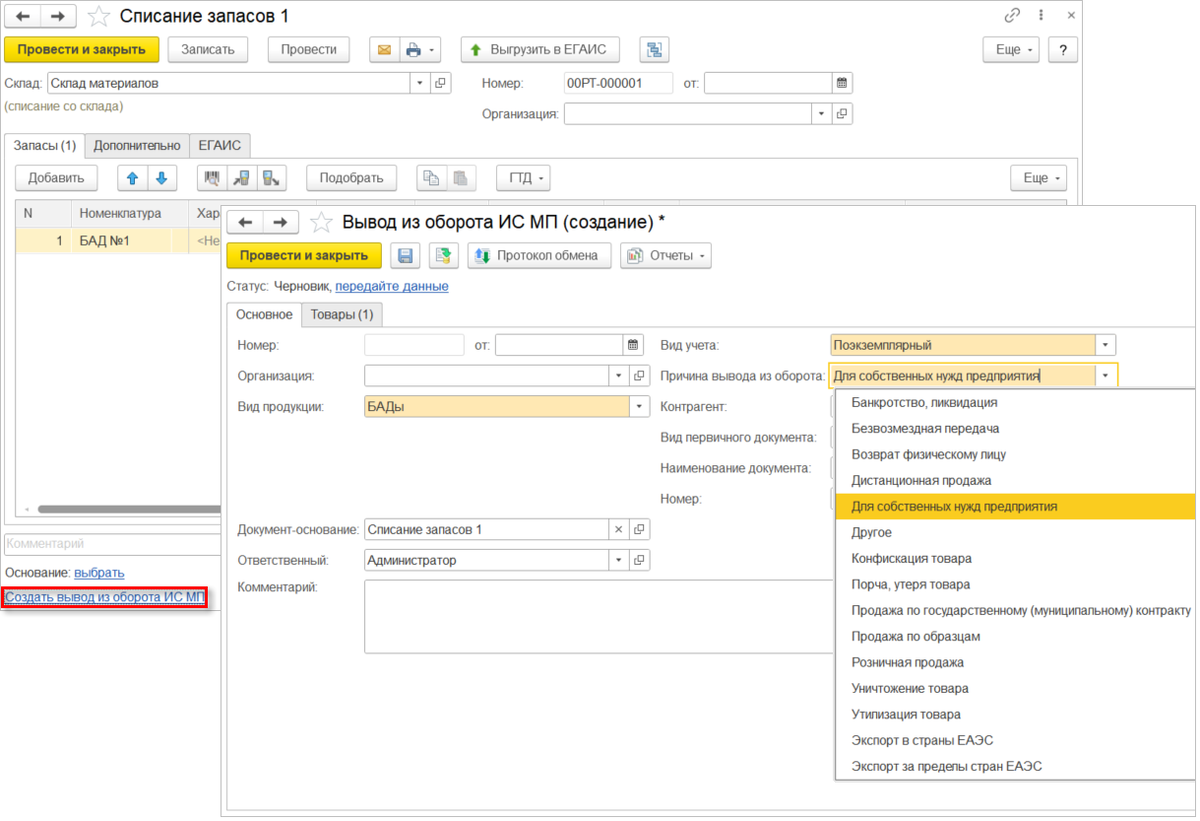The height and width of the screenshot is (821, 1200).
Task: Copy link icon in Списание запасов title bar
Action: point(1013,16)
